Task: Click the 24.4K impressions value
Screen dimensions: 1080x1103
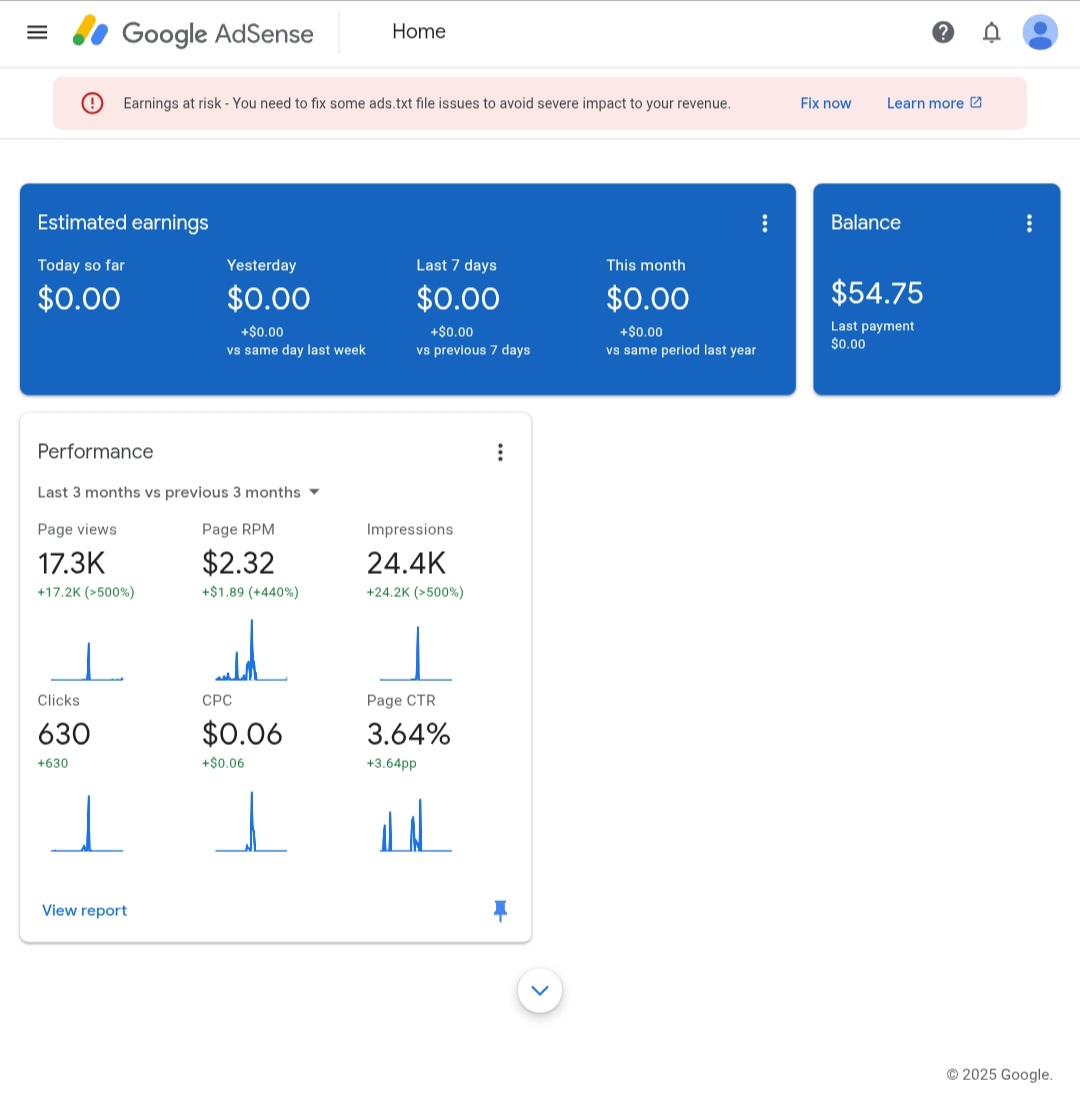Action: (x=406, y=563)
